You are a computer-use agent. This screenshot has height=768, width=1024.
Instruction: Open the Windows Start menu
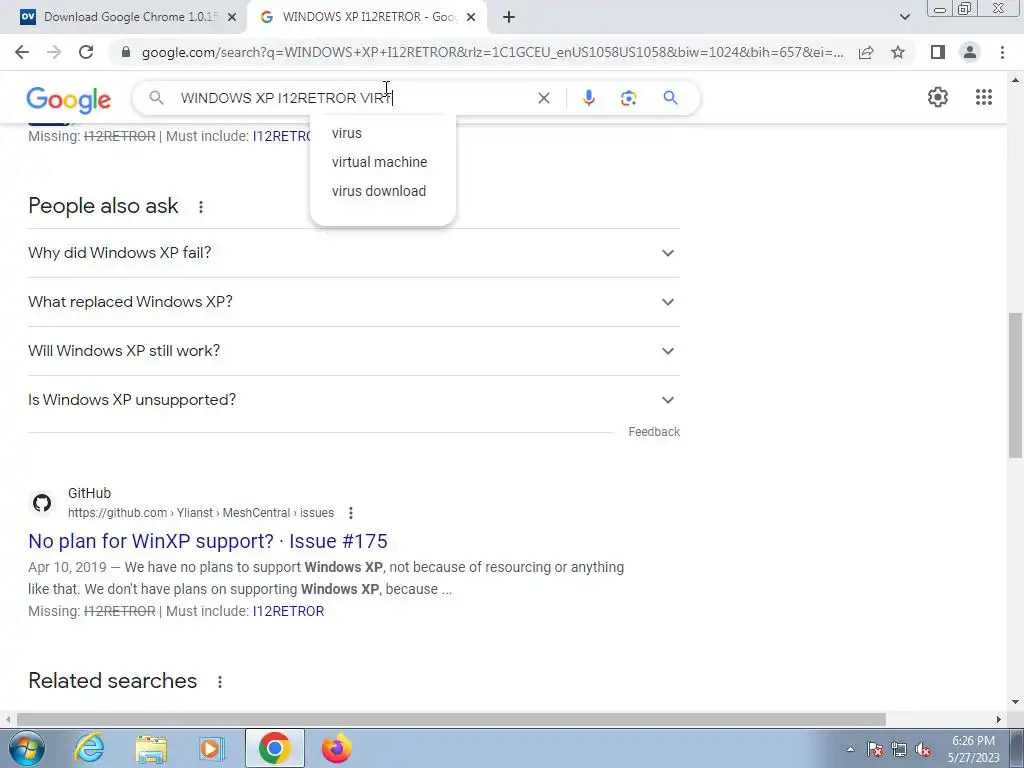(x=27, y=748)
